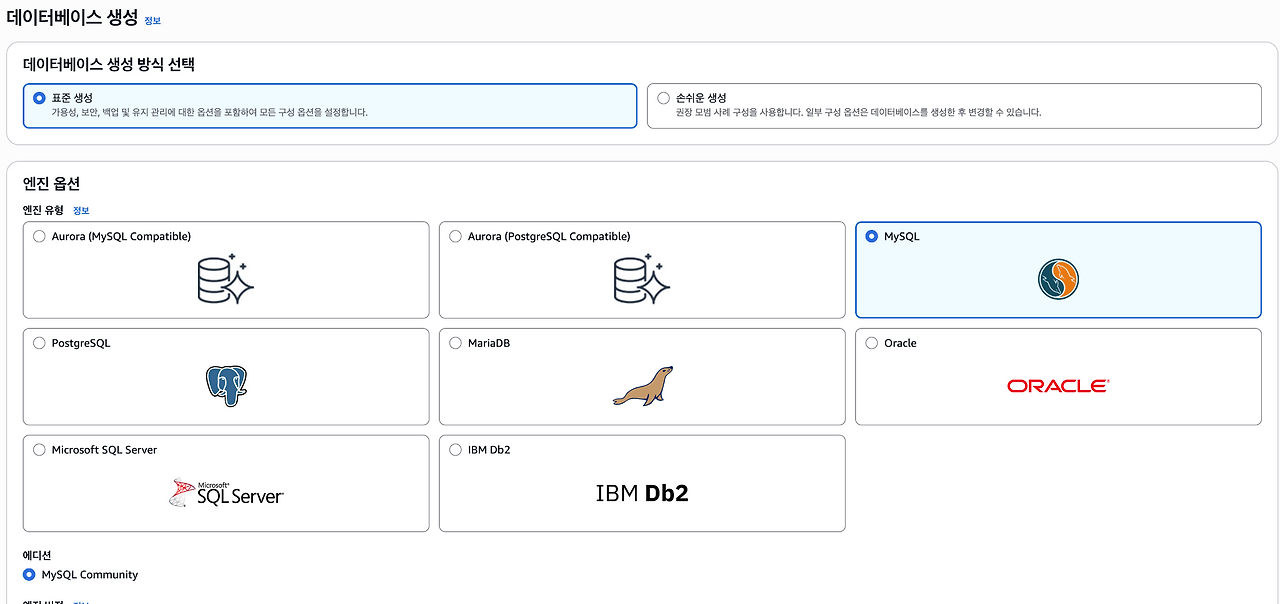
Task: Click the 표준 생성 description text
Action: pyautogui.click(x=210, y=113)
